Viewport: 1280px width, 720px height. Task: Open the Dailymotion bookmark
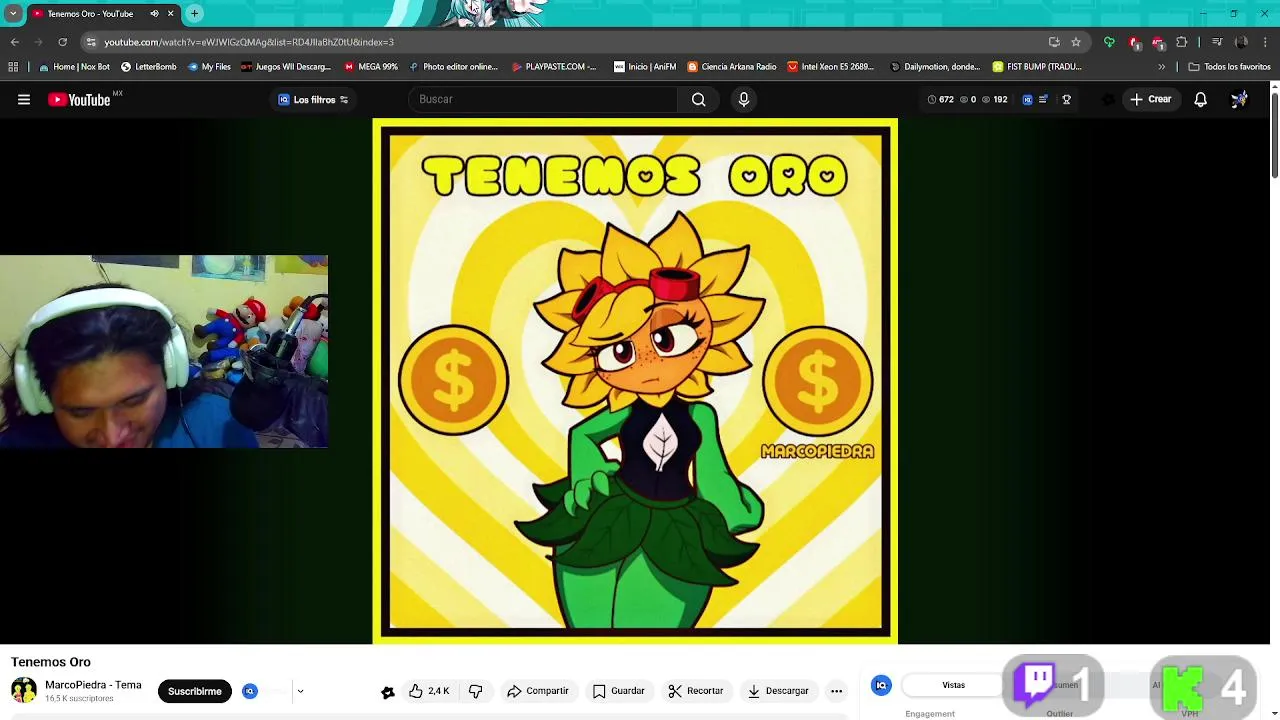click(935, 67)
